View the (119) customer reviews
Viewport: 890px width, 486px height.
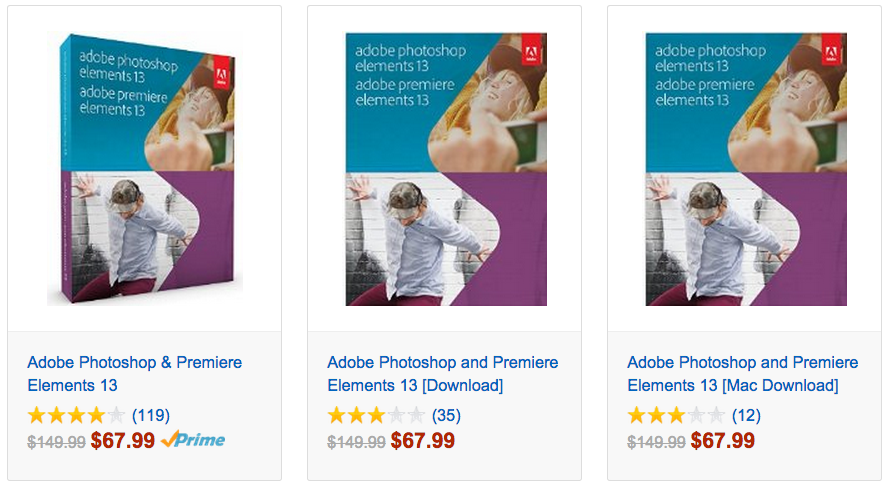coord(151,415)
